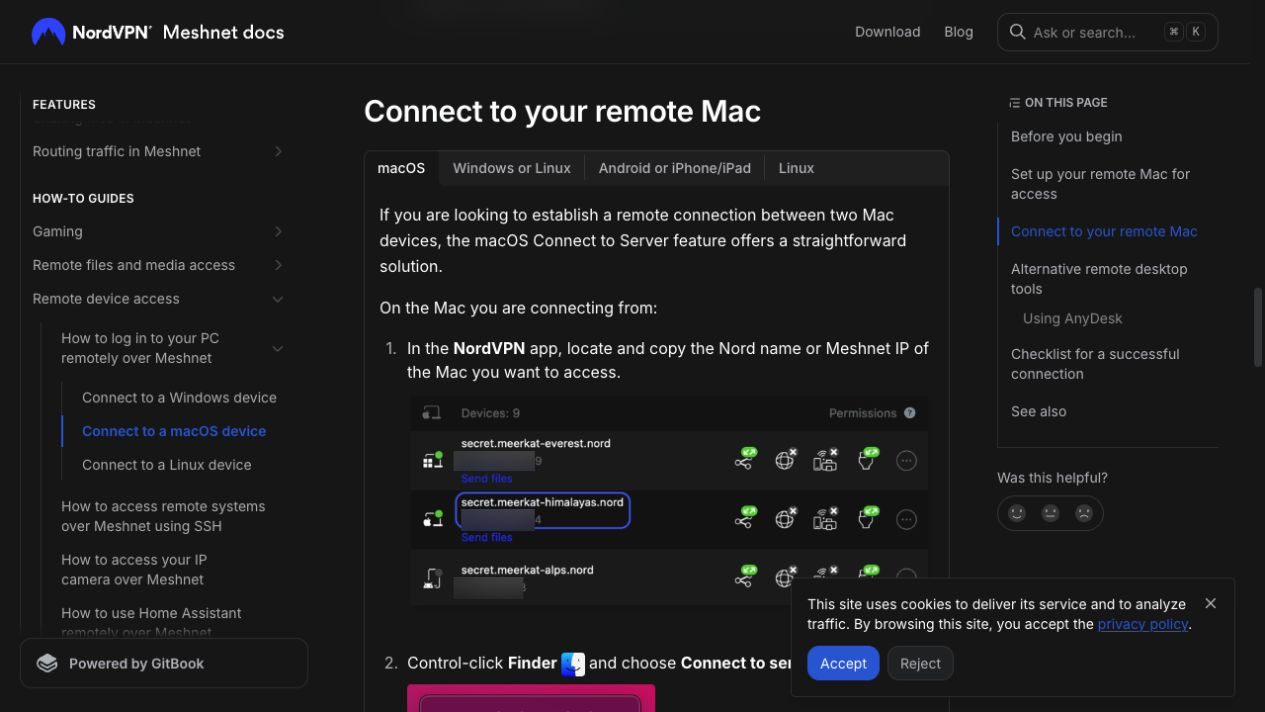This screenshot has height=712, width=1265.
Task: Jump to Set up your remote Mac section
Action: pyautogui.click(x=1100, y=184)
